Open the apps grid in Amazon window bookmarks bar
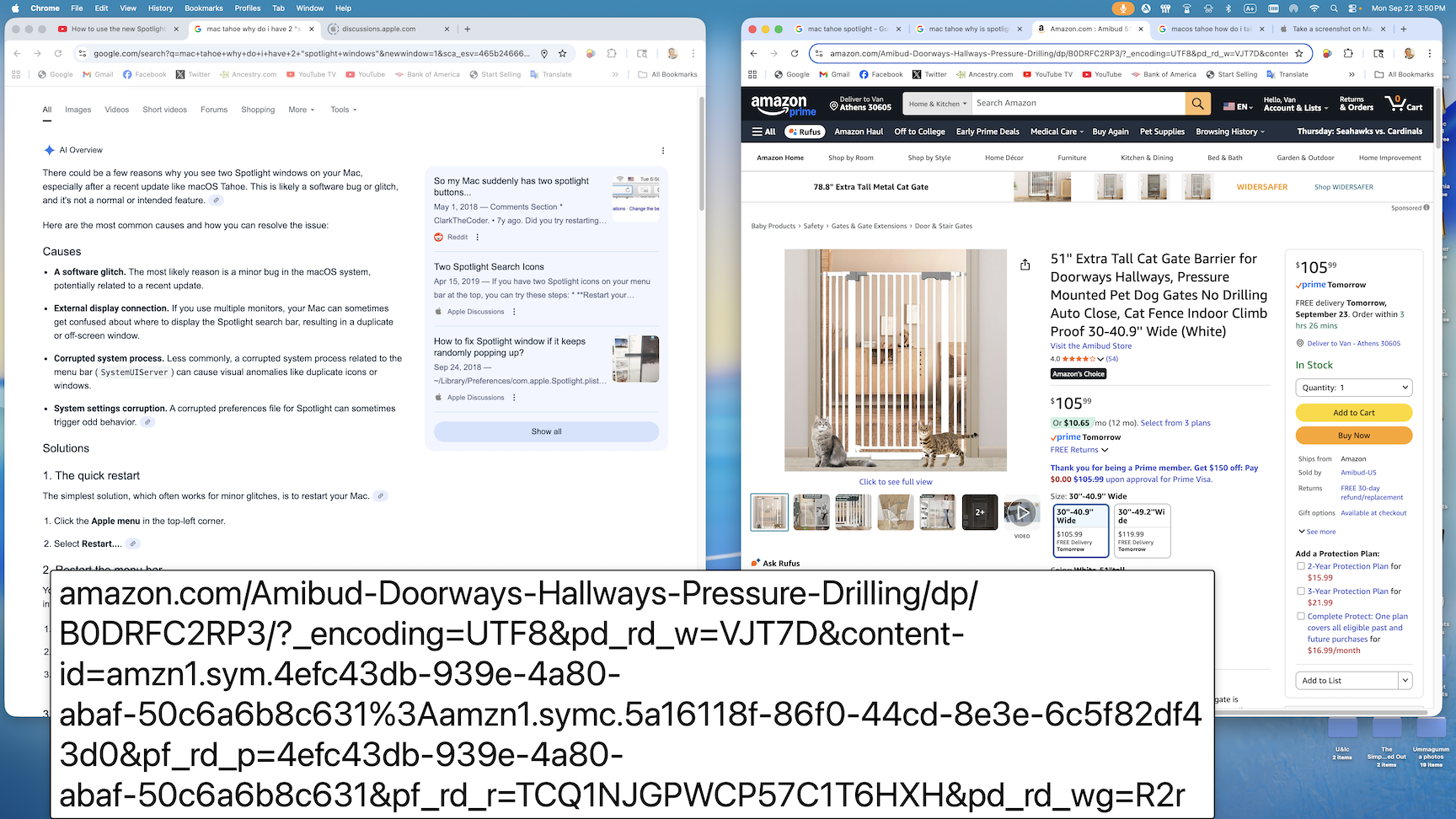The height and width of the screenshot is (819, 1456). pyautogui.click(x=752, y=74)
